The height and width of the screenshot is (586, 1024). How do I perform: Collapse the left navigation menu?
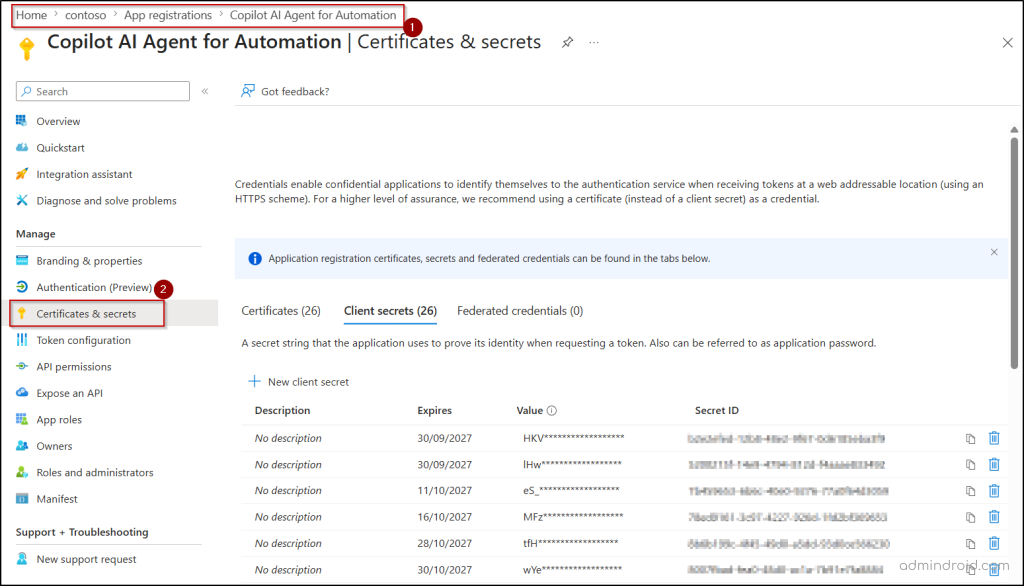205,91
